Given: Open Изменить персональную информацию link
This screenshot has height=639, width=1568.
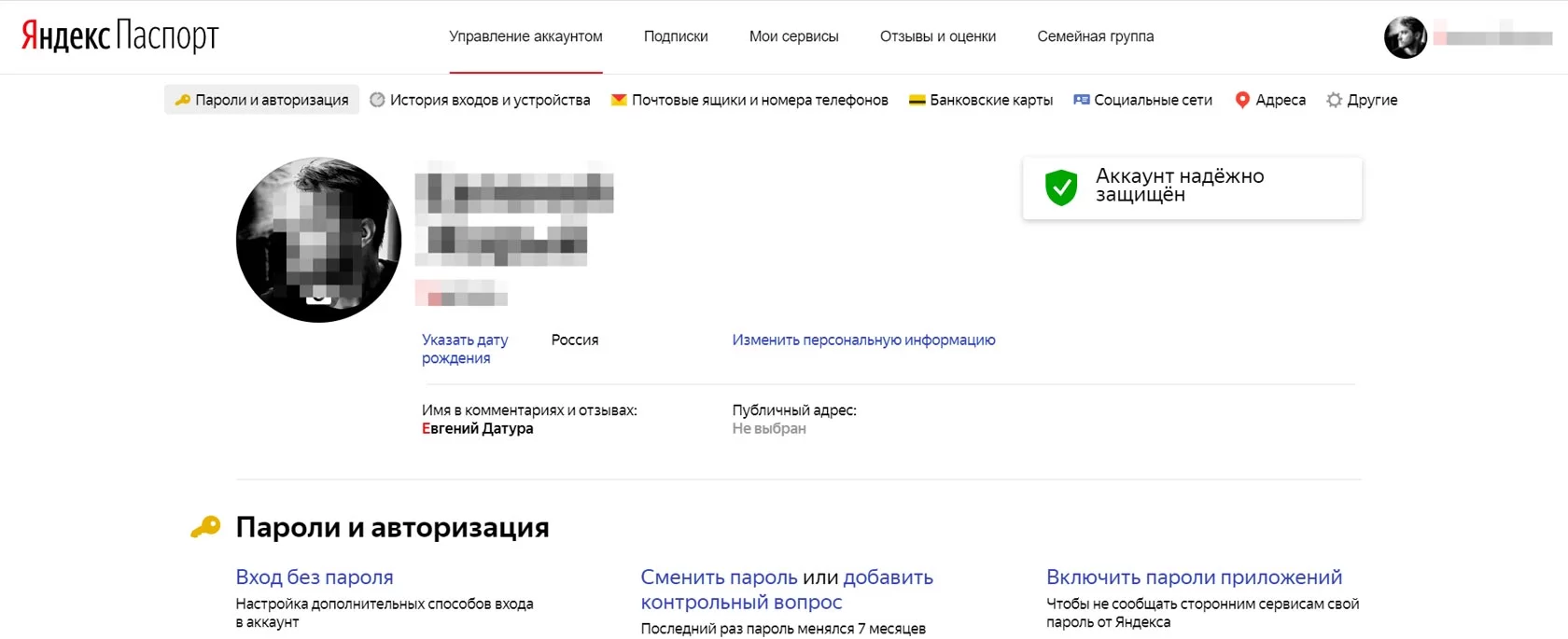Looking at the screenshot, I should [x=863, y=340].
